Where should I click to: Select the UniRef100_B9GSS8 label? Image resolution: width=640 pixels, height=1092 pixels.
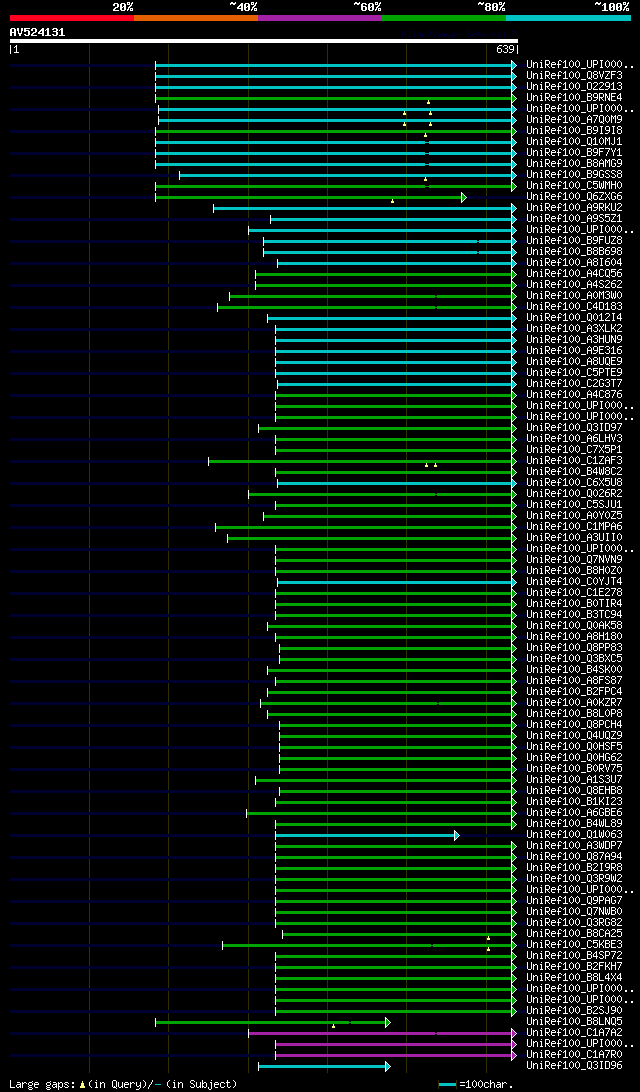[x=575, y=174]
